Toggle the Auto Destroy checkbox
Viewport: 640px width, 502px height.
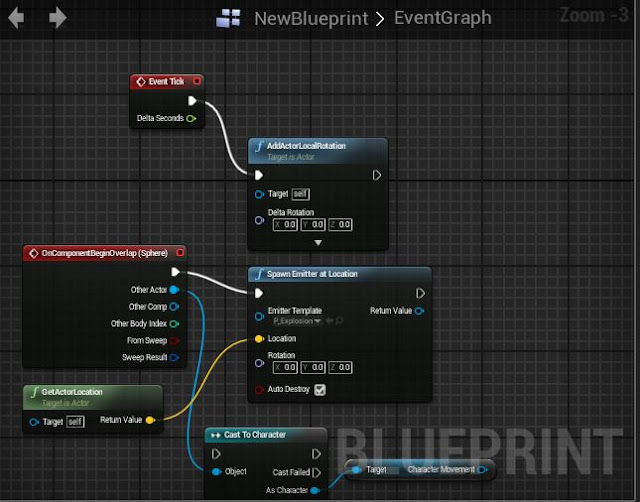click(x=320, y=390)
